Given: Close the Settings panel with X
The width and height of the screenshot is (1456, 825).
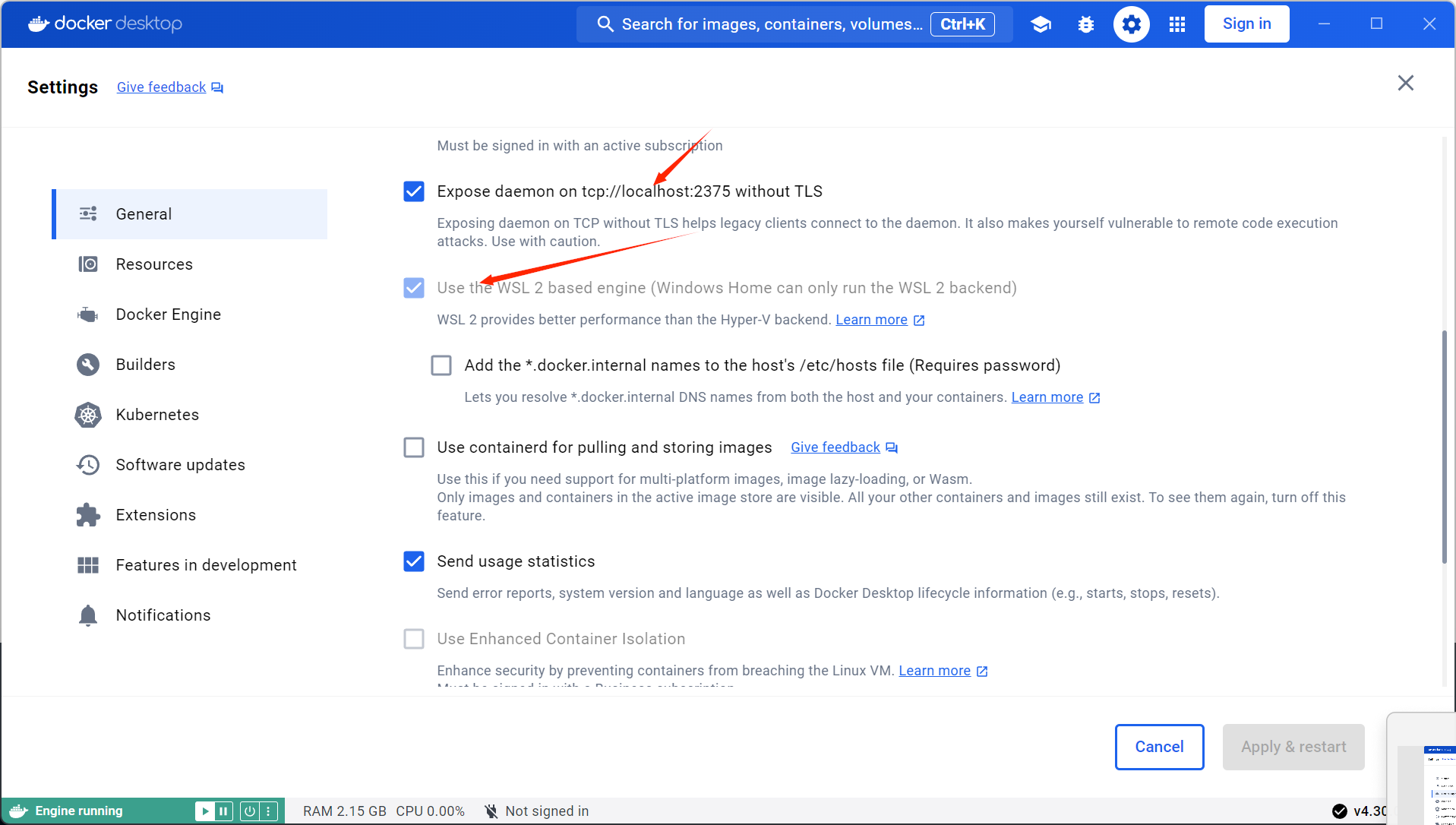Looking at the screenshot, I should point(1406,83).
